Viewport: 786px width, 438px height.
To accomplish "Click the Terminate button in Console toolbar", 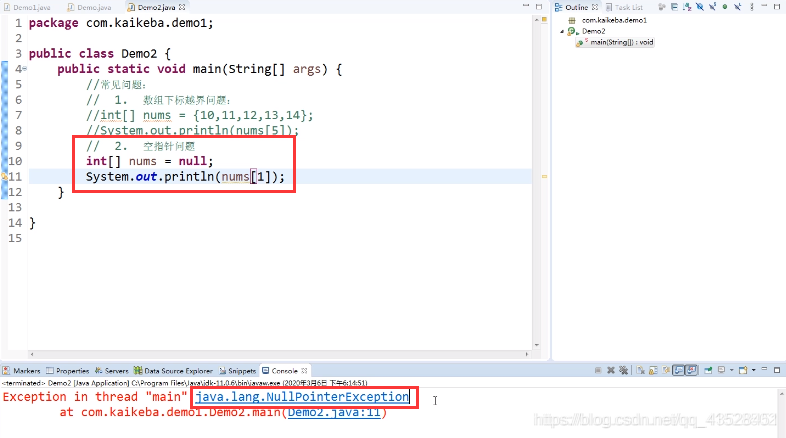I will coord(598,370).
